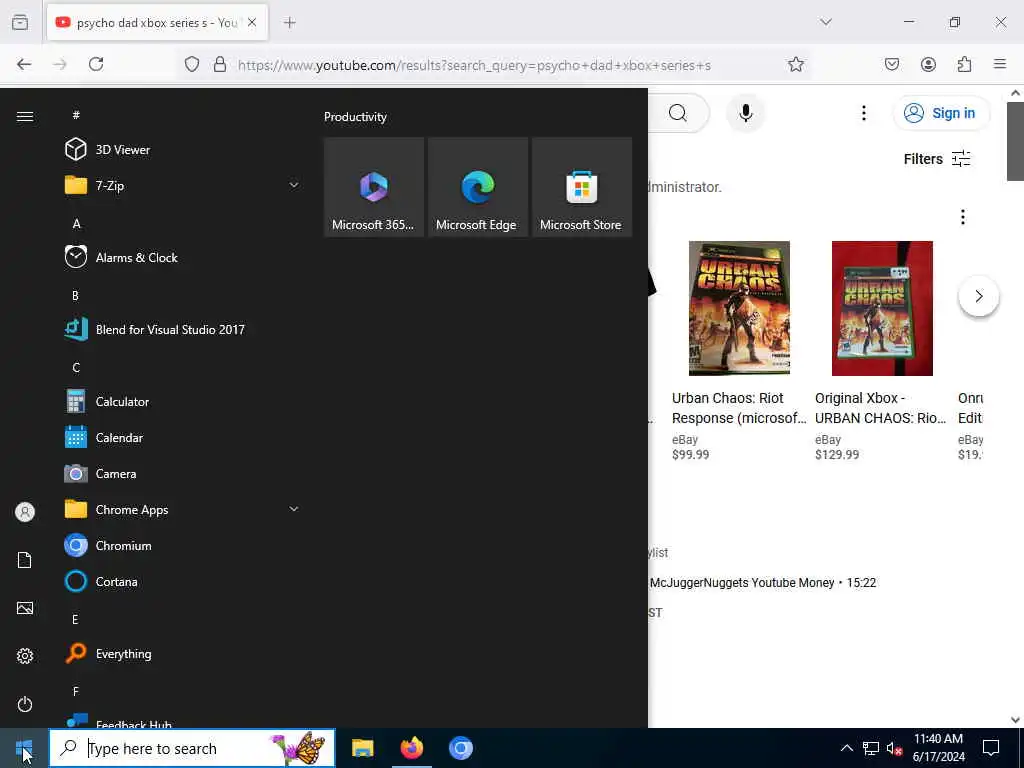Close the YouTube browser tab
The height and width of the screenshot is (768, 1024).
pos(252,22)
